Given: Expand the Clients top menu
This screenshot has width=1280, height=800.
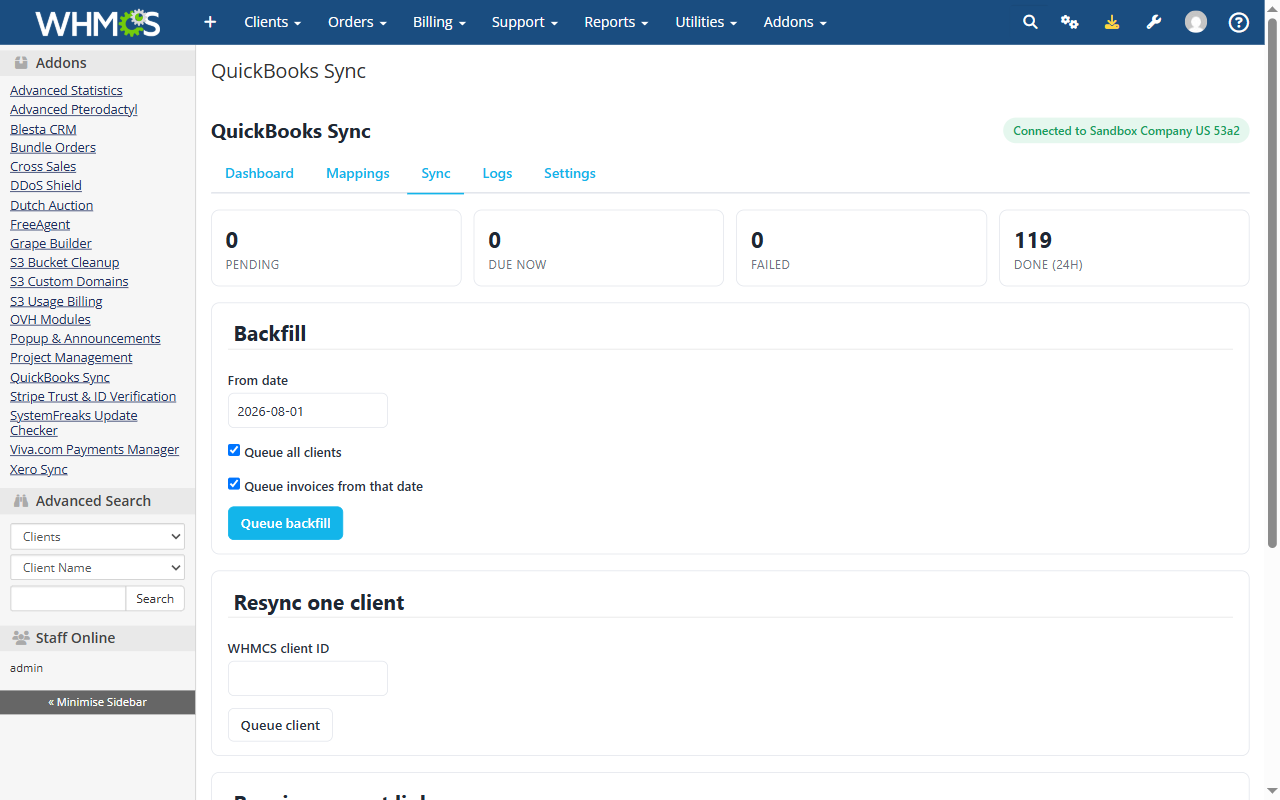Looking at the screenshot, I should [x=273, y=22].
